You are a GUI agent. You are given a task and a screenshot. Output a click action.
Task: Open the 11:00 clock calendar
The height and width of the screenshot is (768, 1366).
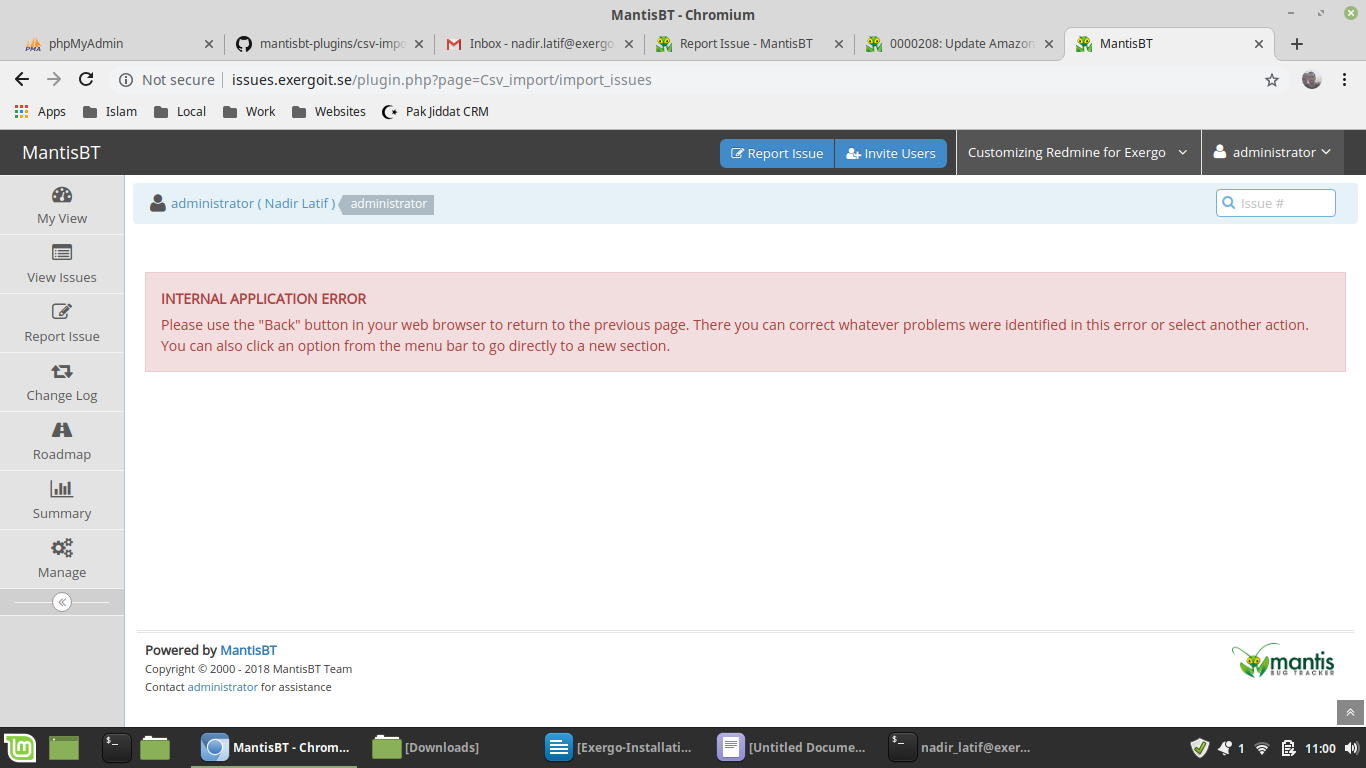(1320, 748)
